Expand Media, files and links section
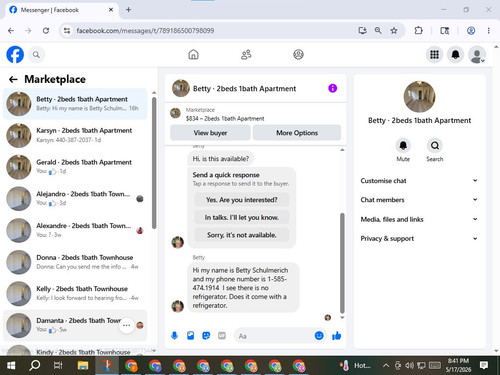Screen dimensions: 500x375 [x=419, y=219]
